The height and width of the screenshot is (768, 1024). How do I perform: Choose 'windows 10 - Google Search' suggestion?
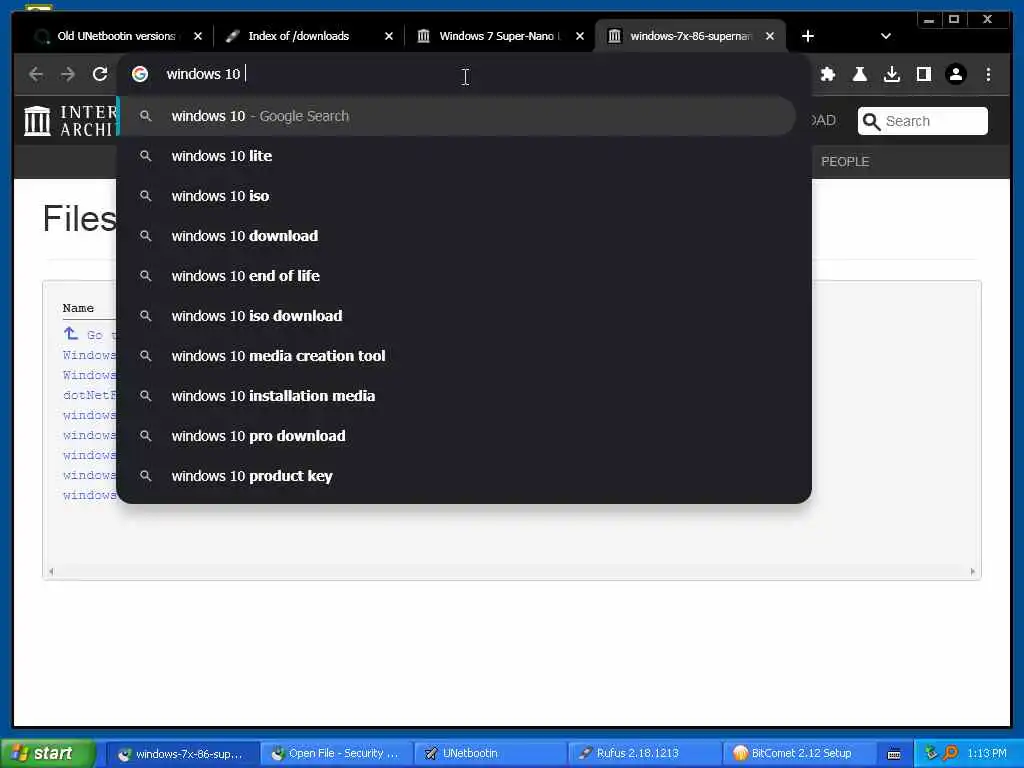(x=457, y=116)
